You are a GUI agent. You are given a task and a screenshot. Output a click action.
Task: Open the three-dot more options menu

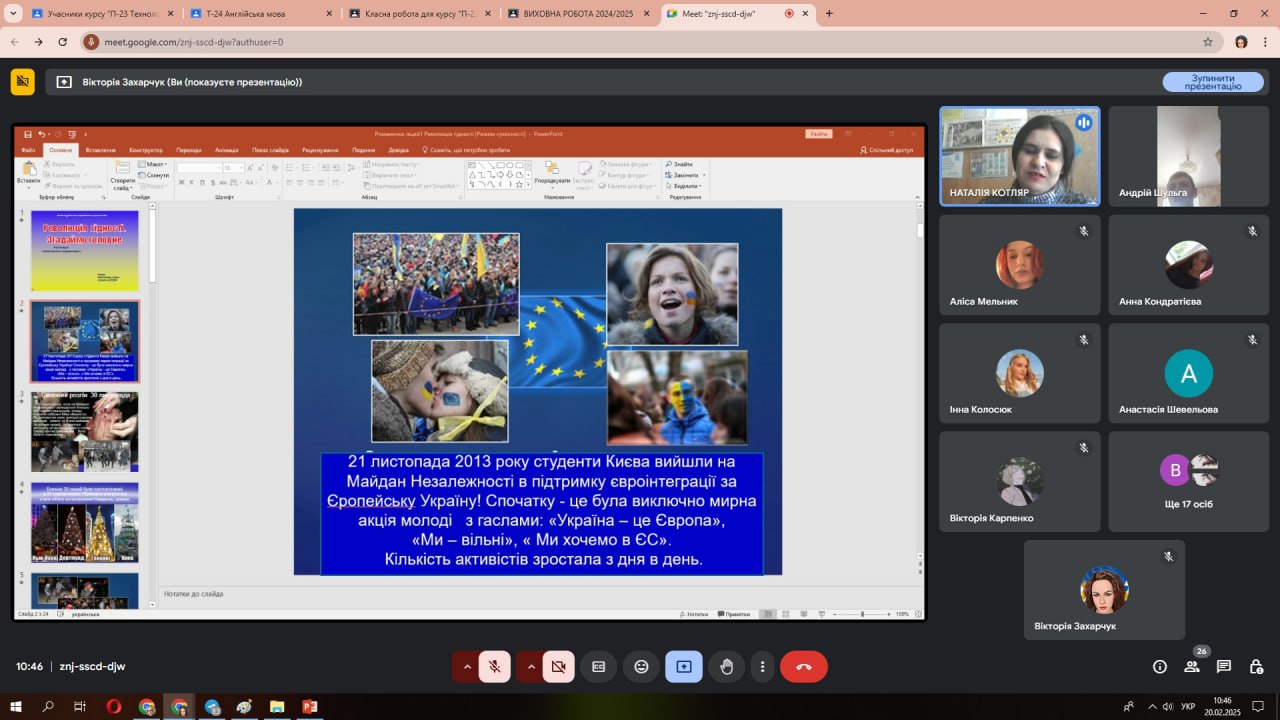click(x=762, y=666)
